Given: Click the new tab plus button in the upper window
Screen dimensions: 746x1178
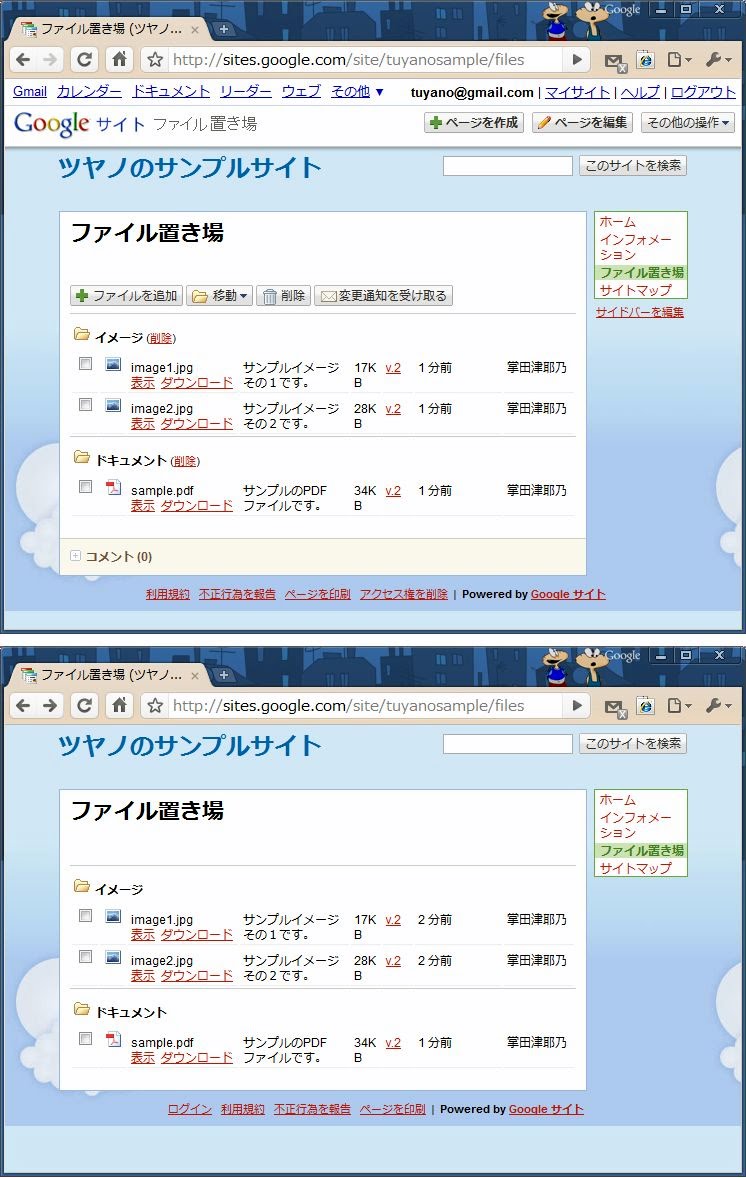Looking at the screenshot, I should tap(223, 29).
